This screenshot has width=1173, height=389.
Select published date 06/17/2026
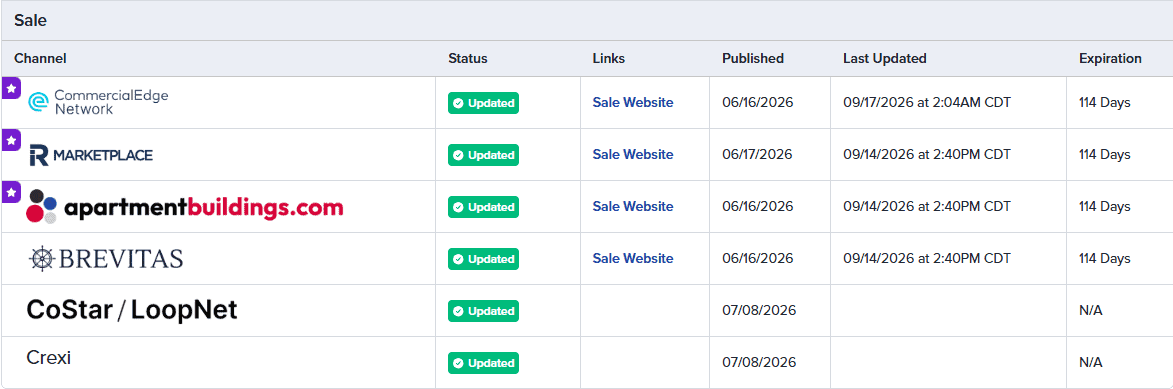757,154
